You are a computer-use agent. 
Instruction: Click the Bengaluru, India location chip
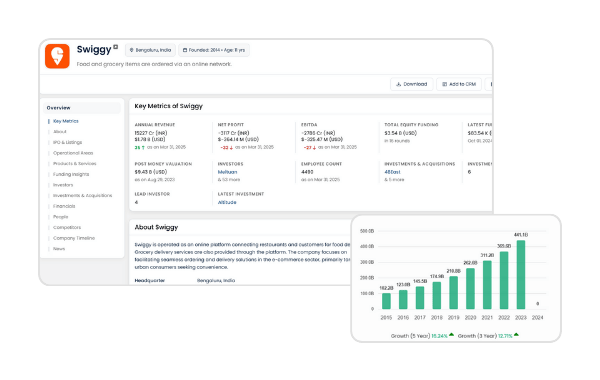(150, 50)
